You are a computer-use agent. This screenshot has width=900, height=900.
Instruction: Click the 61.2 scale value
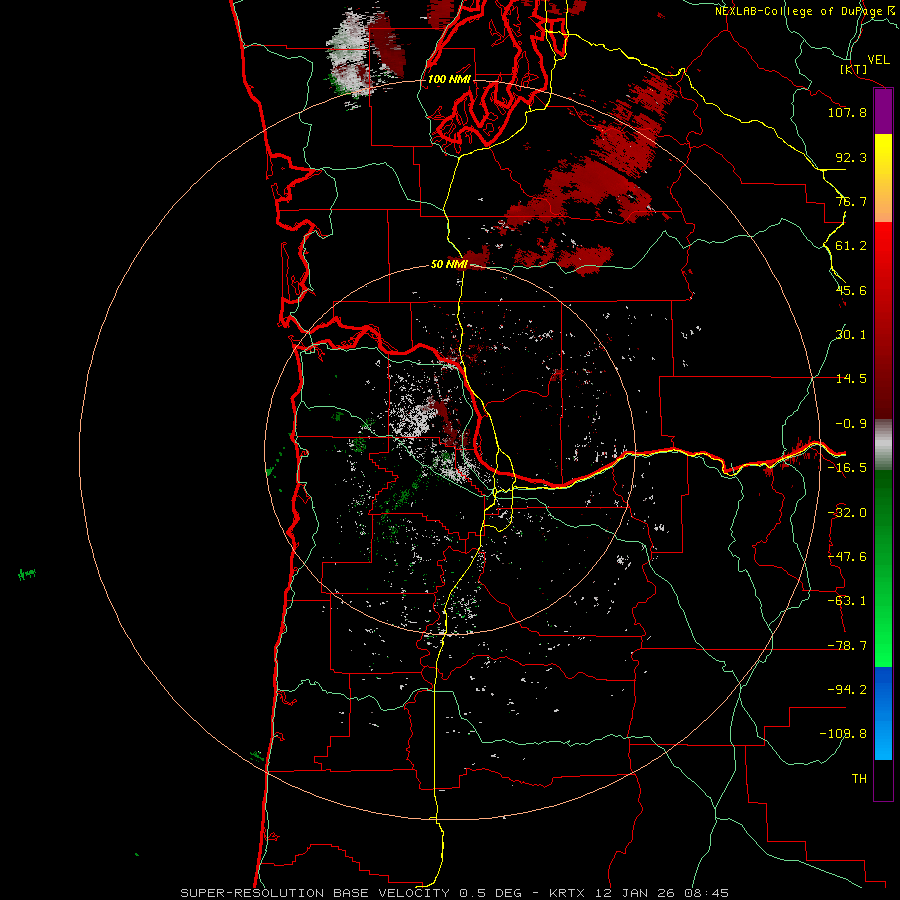(851, 246)
